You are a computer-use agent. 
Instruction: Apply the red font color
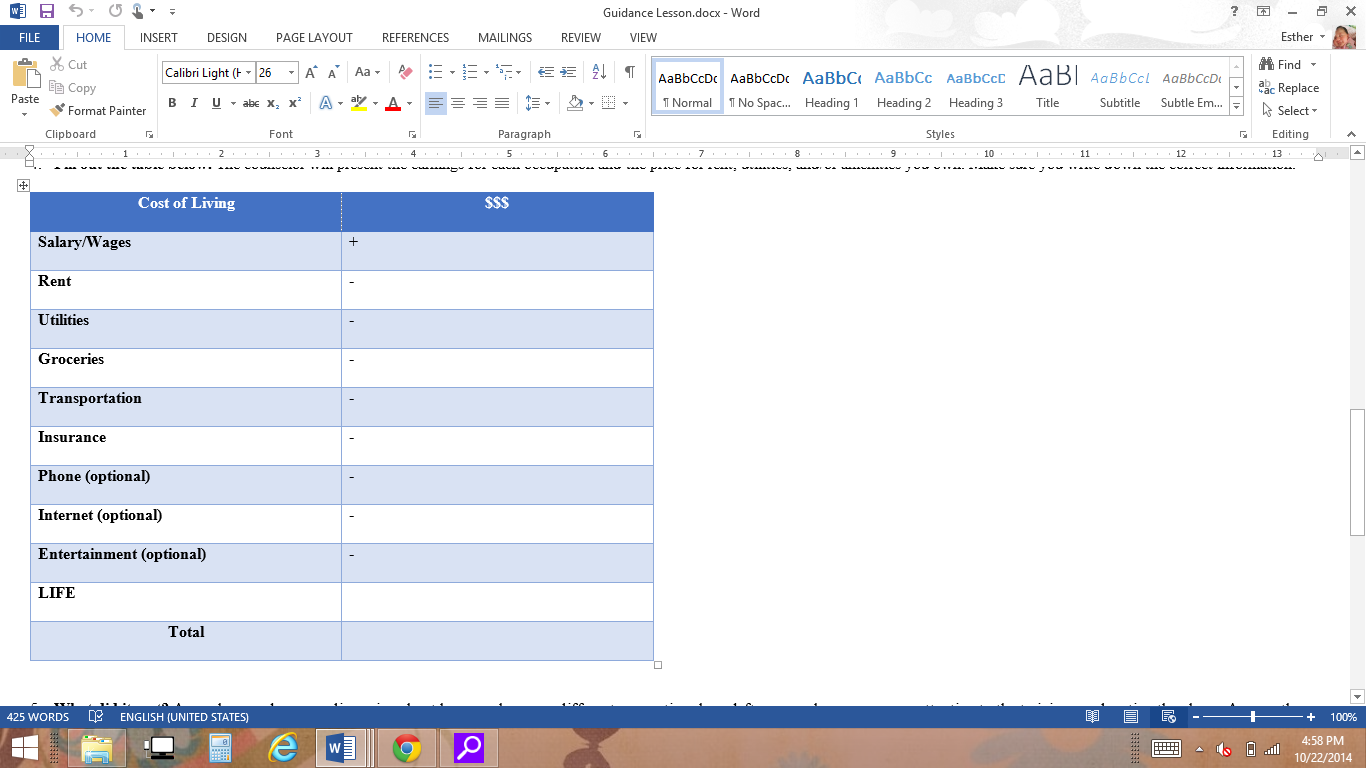[393, 103]
